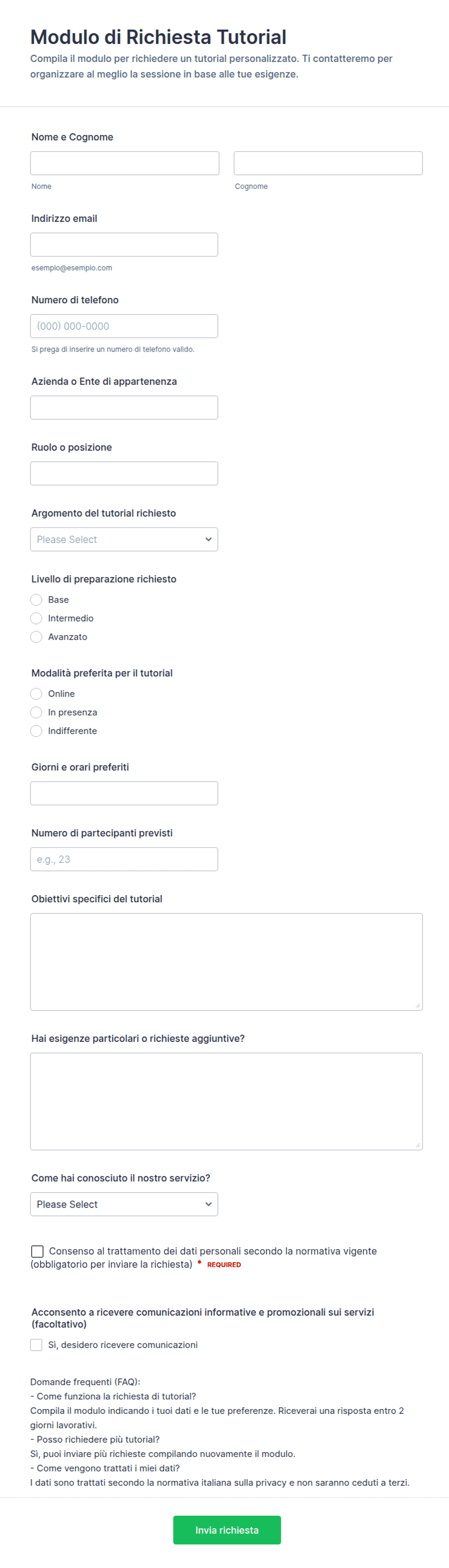Select the Azienda o Ente field
449x1568 pixels.
[124, 408]
